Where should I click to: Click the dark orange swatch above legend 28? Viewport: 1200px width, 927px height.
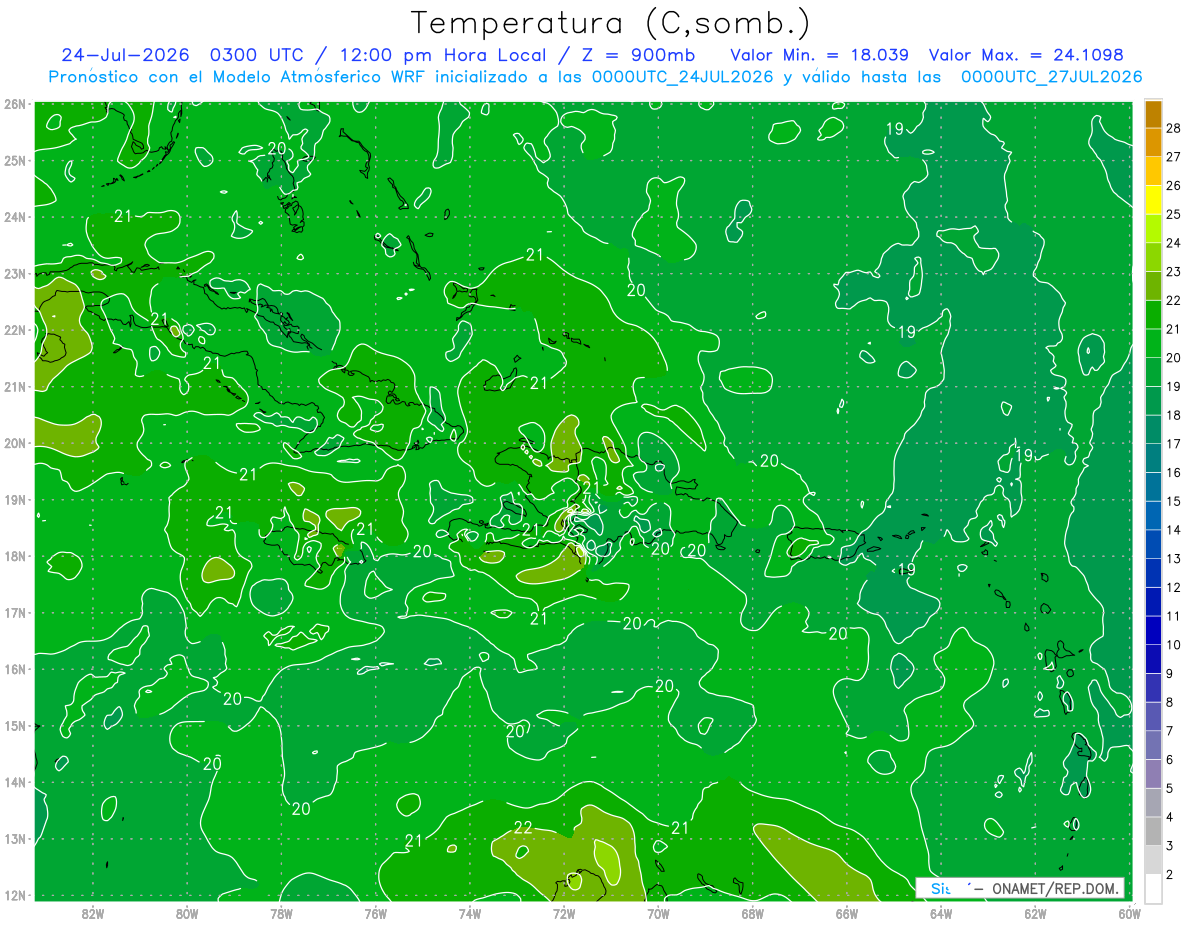[x=1153, y=114]
